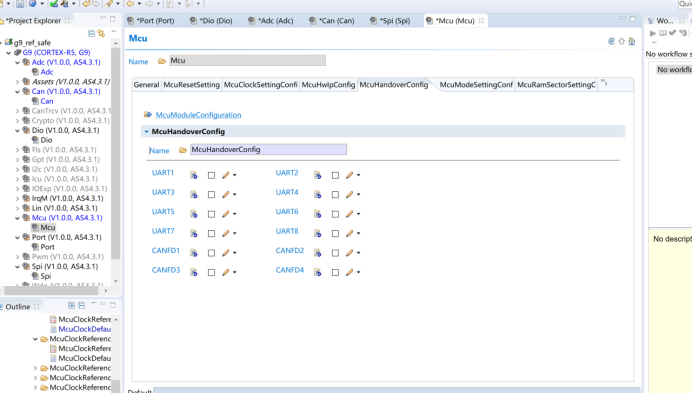Enable the CANFD2 checkbox
This screenshot has width=693, height=394.
coord(335,253)
